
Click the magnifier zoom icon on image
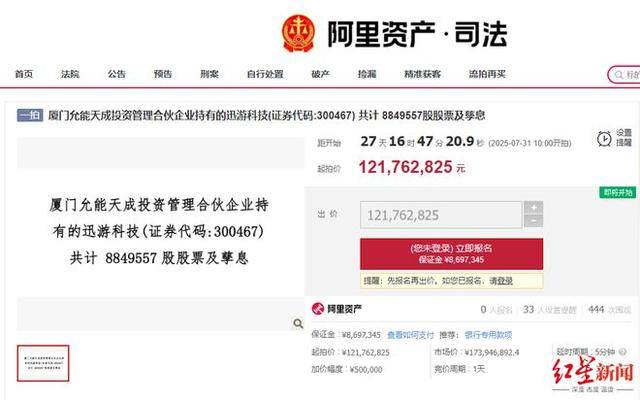[x=298, y=324]
